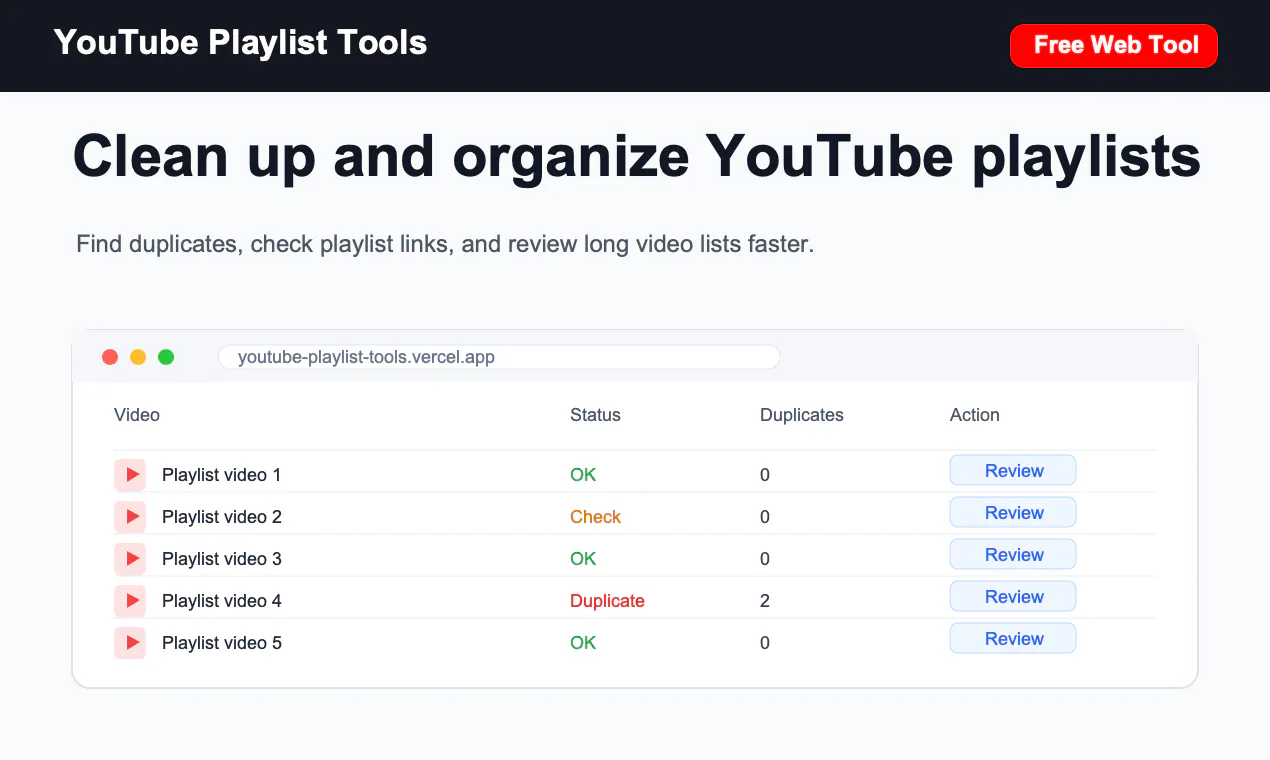This screenshot has height=760, width=1270.
Task: Click the Find duplicates description sentence
Action: pyautogui.click(x=446, y=244)
